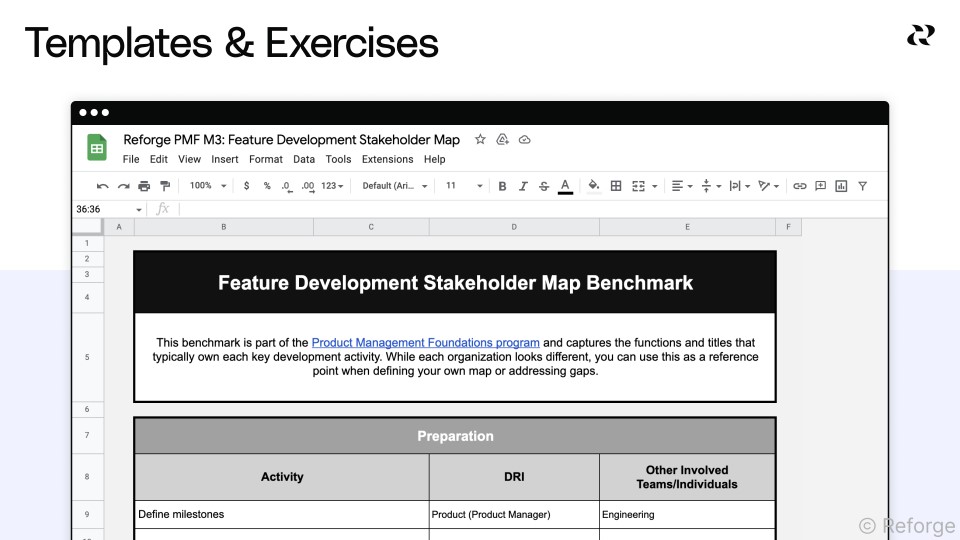Toggle italic formatting
This screenshot has height=540, width=960.
point(523,186)
